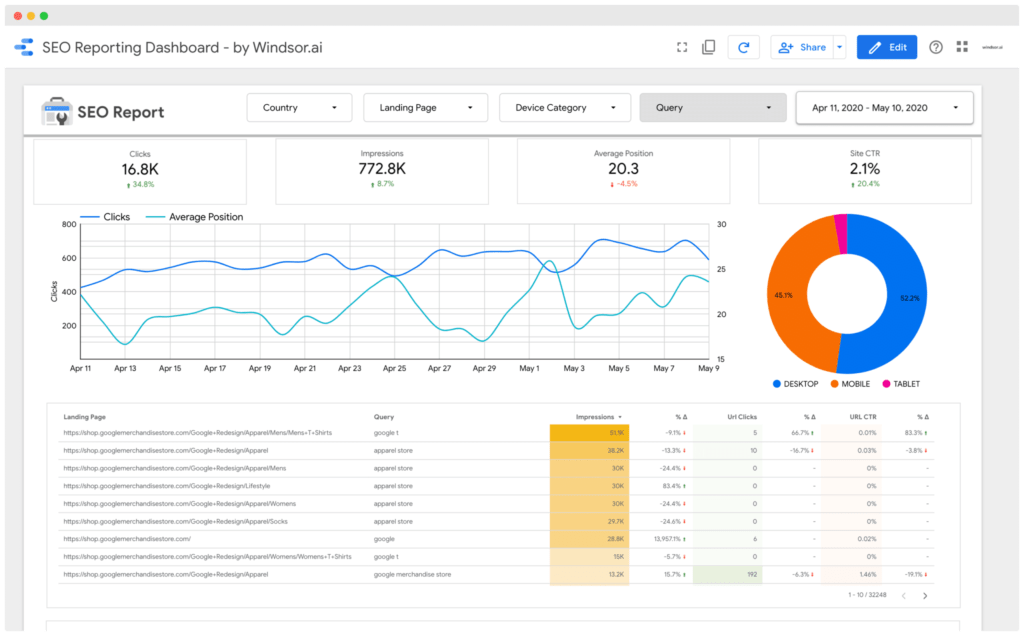Toggle MOBILE legend item in donut chart

click(x=849, y=384)
